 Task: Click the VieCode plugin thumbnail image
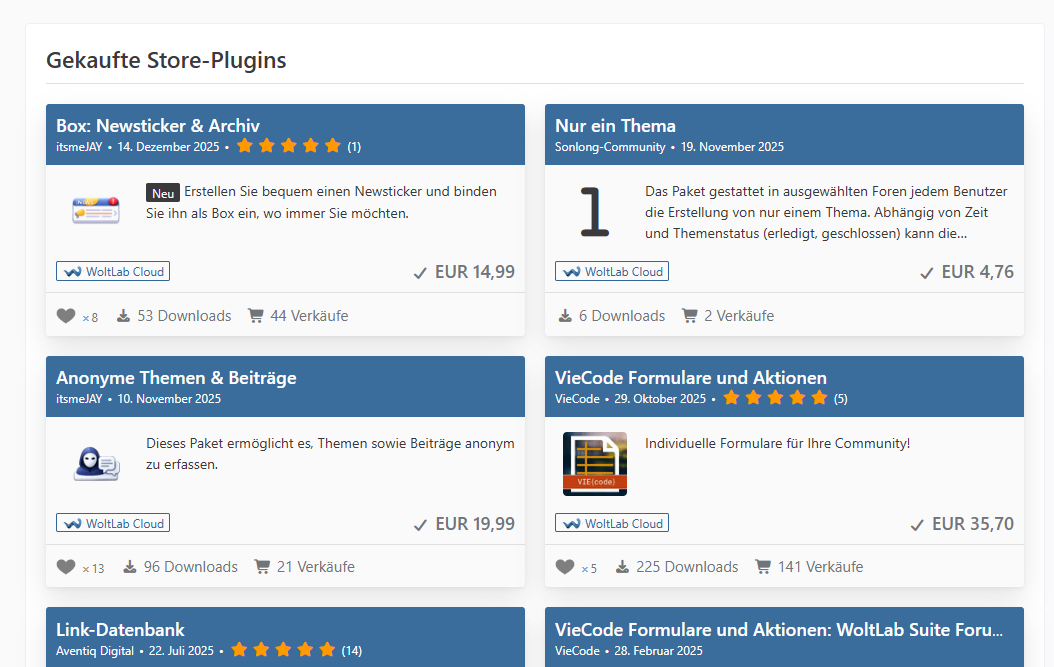coord(595,463)
